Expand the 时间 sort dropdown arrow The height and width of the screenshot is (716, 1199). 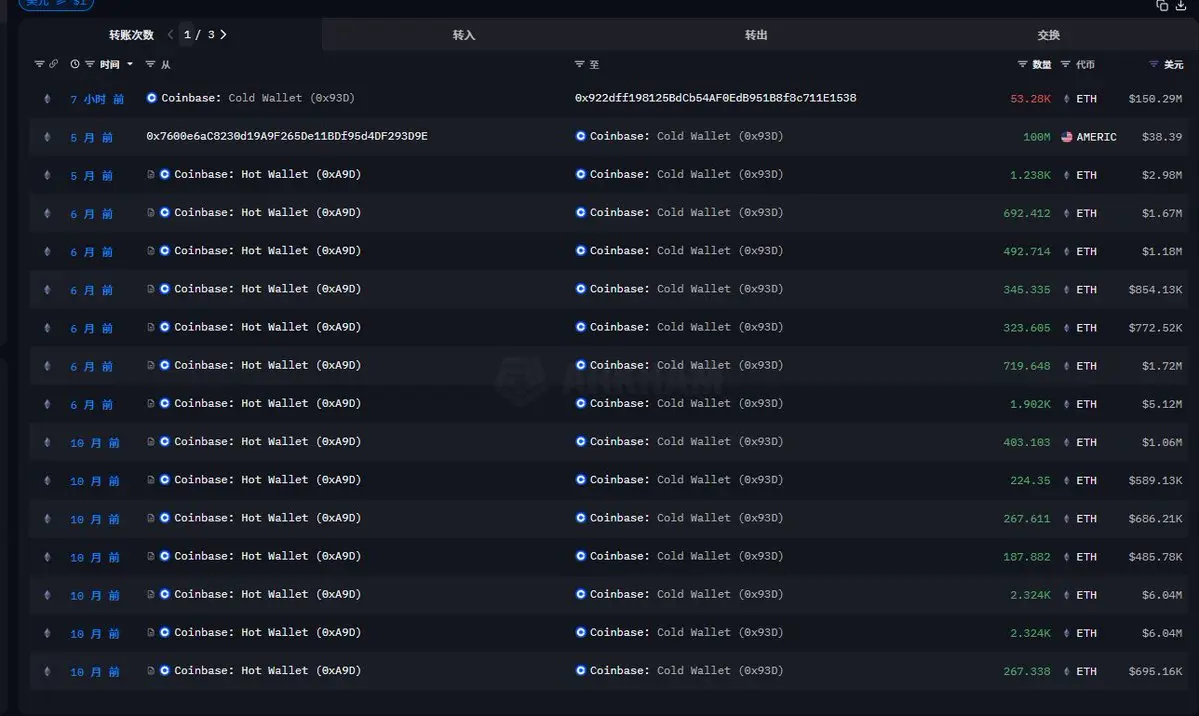(130, 64)
